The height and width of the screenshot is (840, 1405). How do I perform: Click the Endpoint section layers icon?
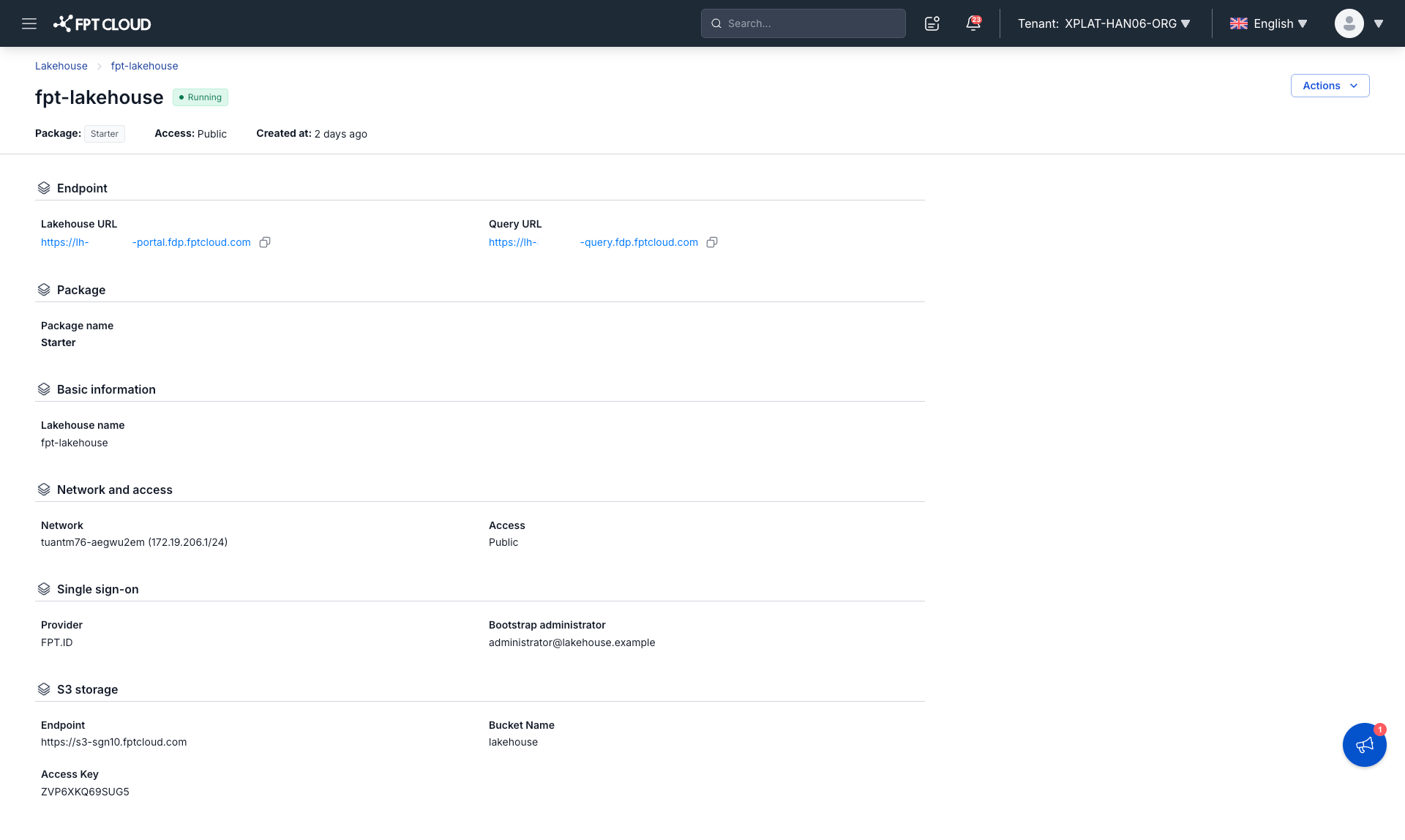[44, 188]
